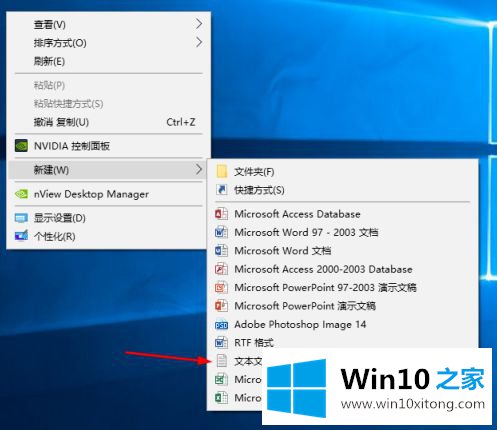Click the last Excel file icon
497x430 pixels.
click(222, 398)
